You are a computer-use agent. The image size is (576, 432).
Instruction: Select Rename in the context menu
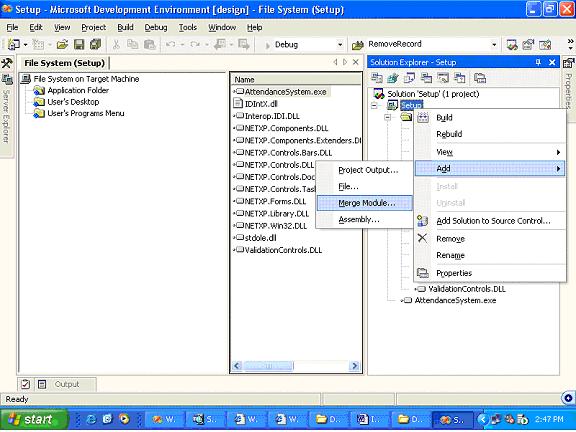(x=490, y=255)
